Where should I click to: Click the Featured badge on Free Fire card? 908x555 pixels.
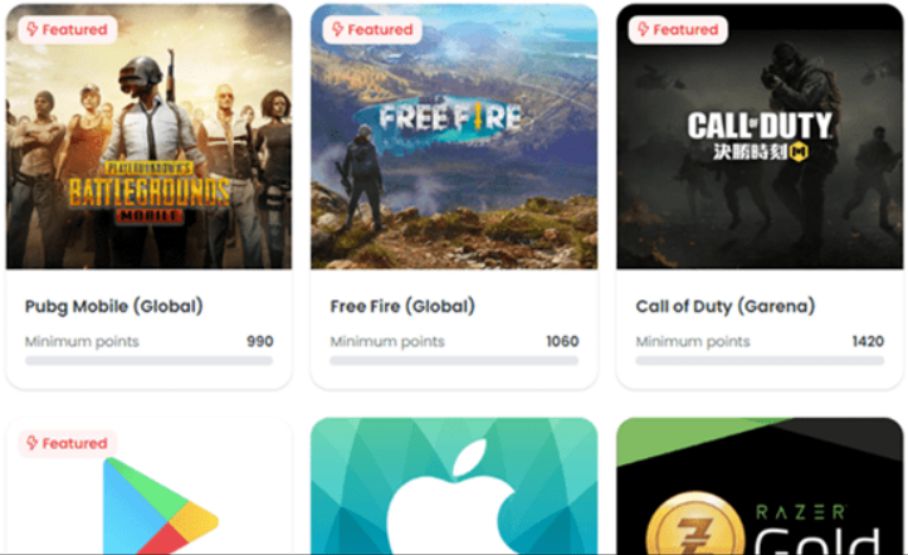click(373, 30)
